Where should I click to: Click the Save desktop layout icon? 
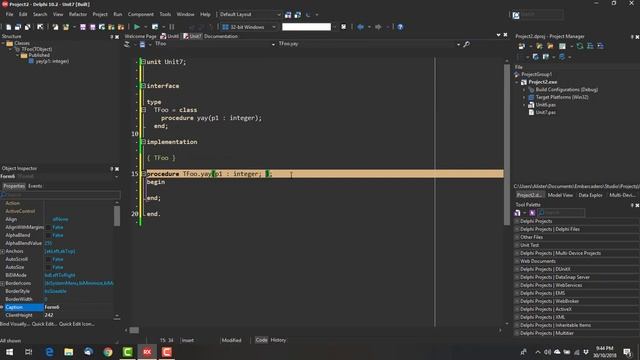point(288,15)
